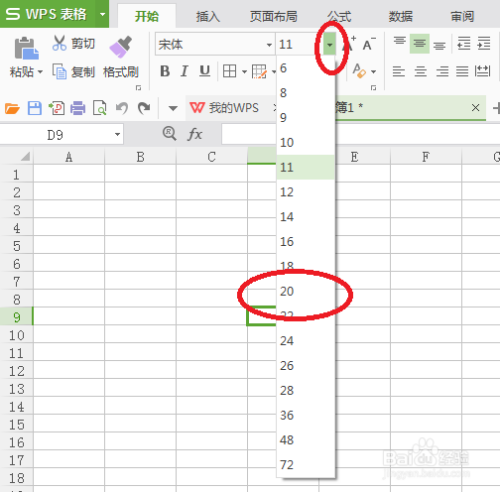This screenshot has width=500, height=492.
Task: Open the font name dropdown arrow
Action: pyautogui.click(x=269, y=45)
